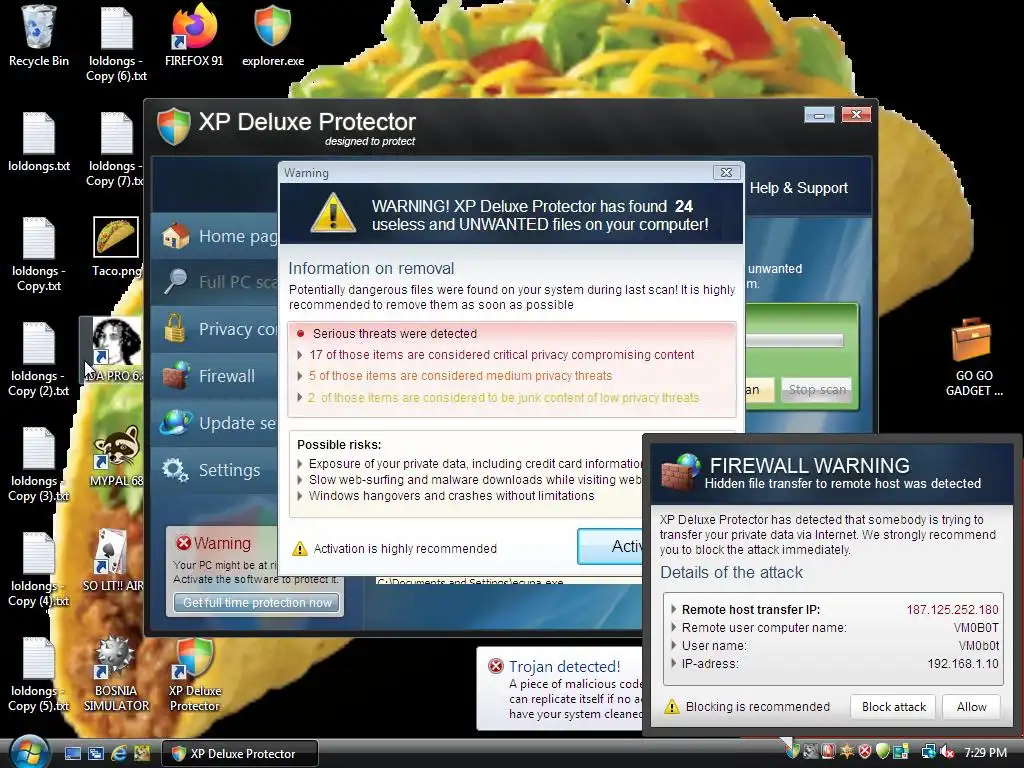Image resolution: width=1024 pixels, height=768 pixels.
Task: Click the Privacy control padlock icon
Action: (174, 328)
